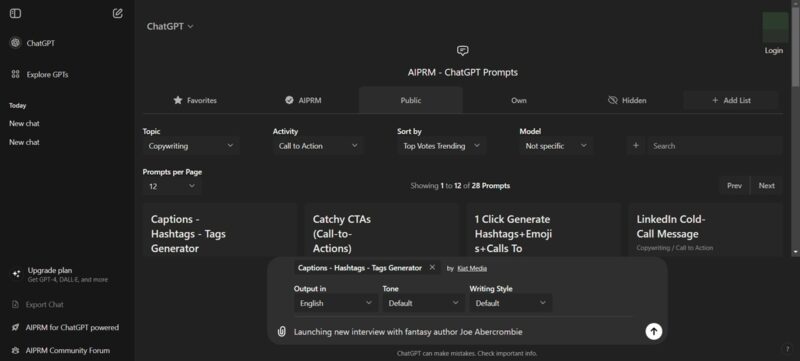800x361 pixels.
Task: Open the Tone dropdown
Action: [423, 303]
